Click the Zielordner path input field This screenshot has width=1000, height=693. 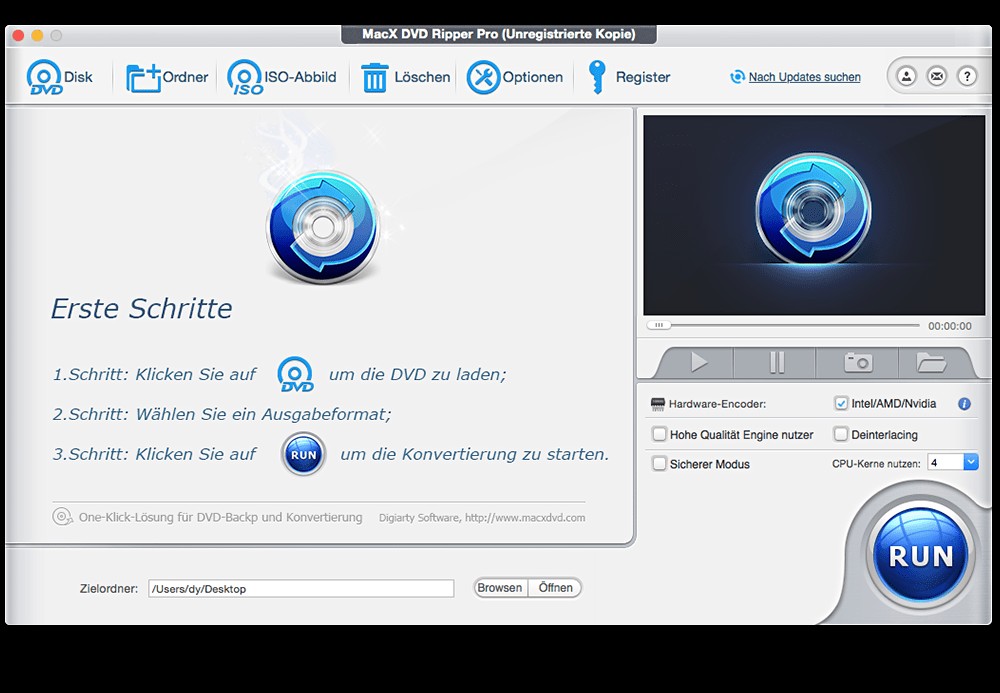click(301, 588)
